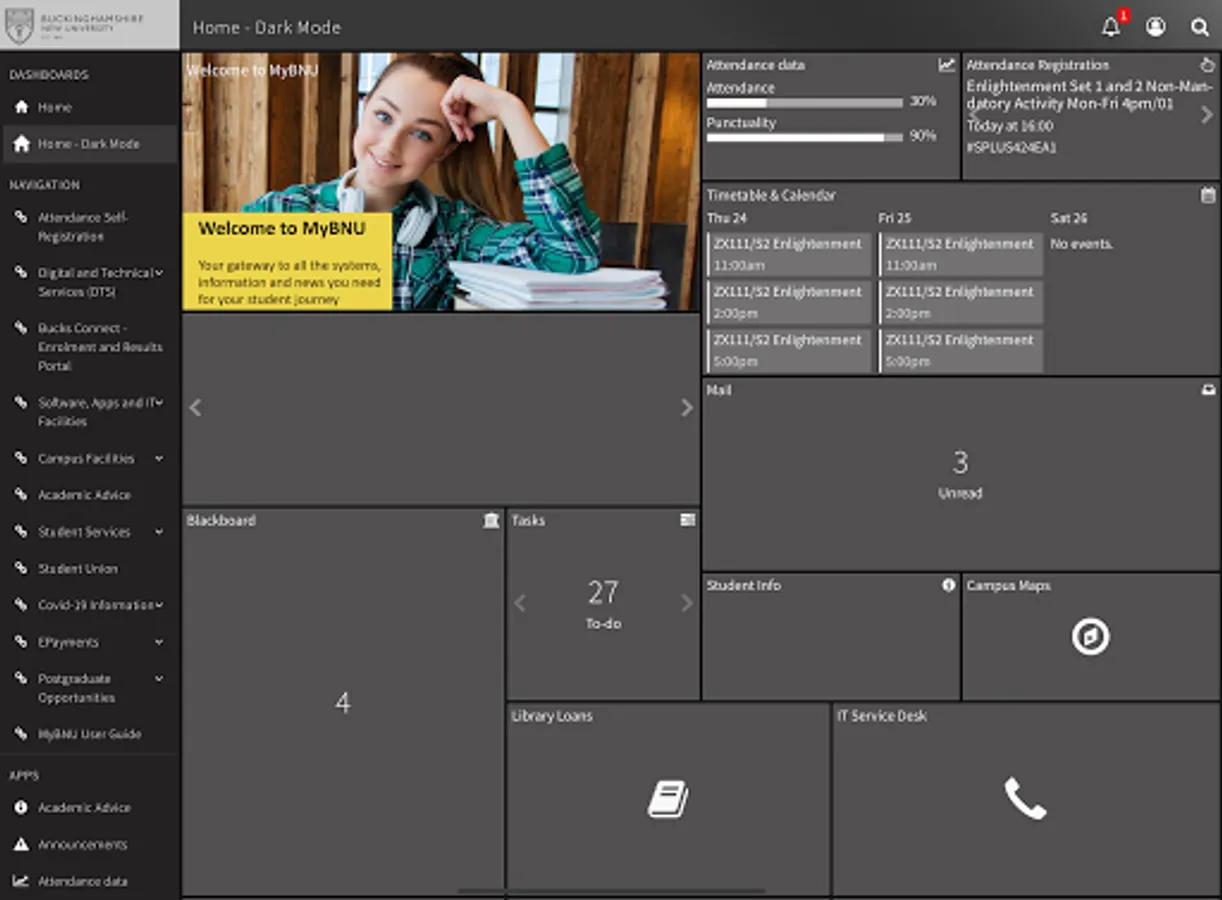Expand the EPayments submenu

159,642
